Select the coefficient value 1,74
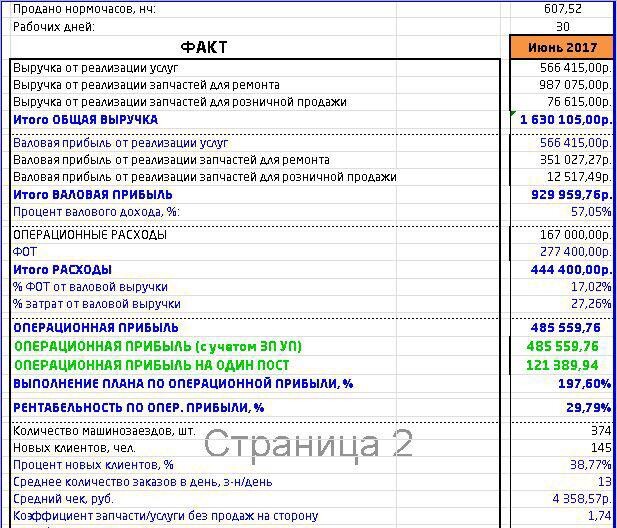617x528 pixels. (600, 516)
